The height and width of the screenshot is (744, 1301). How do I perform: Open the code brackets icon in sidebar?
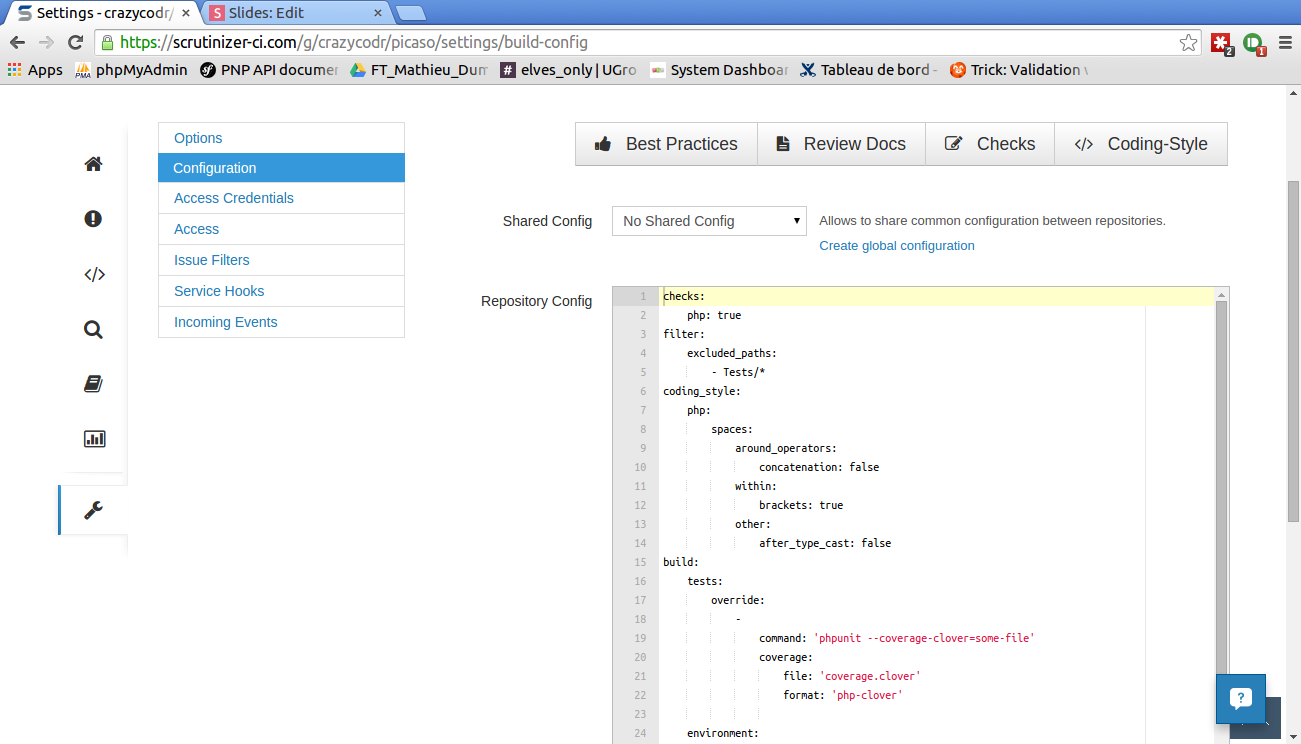click(93, 274)
